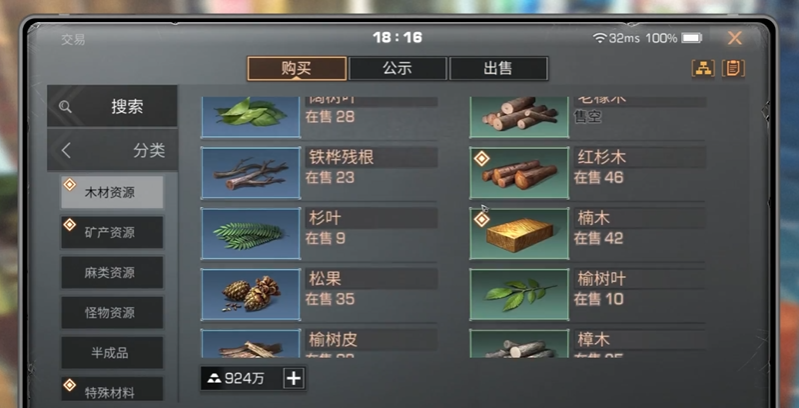Click the plus icon beside 924万
Viewport: 799px width, 408px height.
coord(294,378)
